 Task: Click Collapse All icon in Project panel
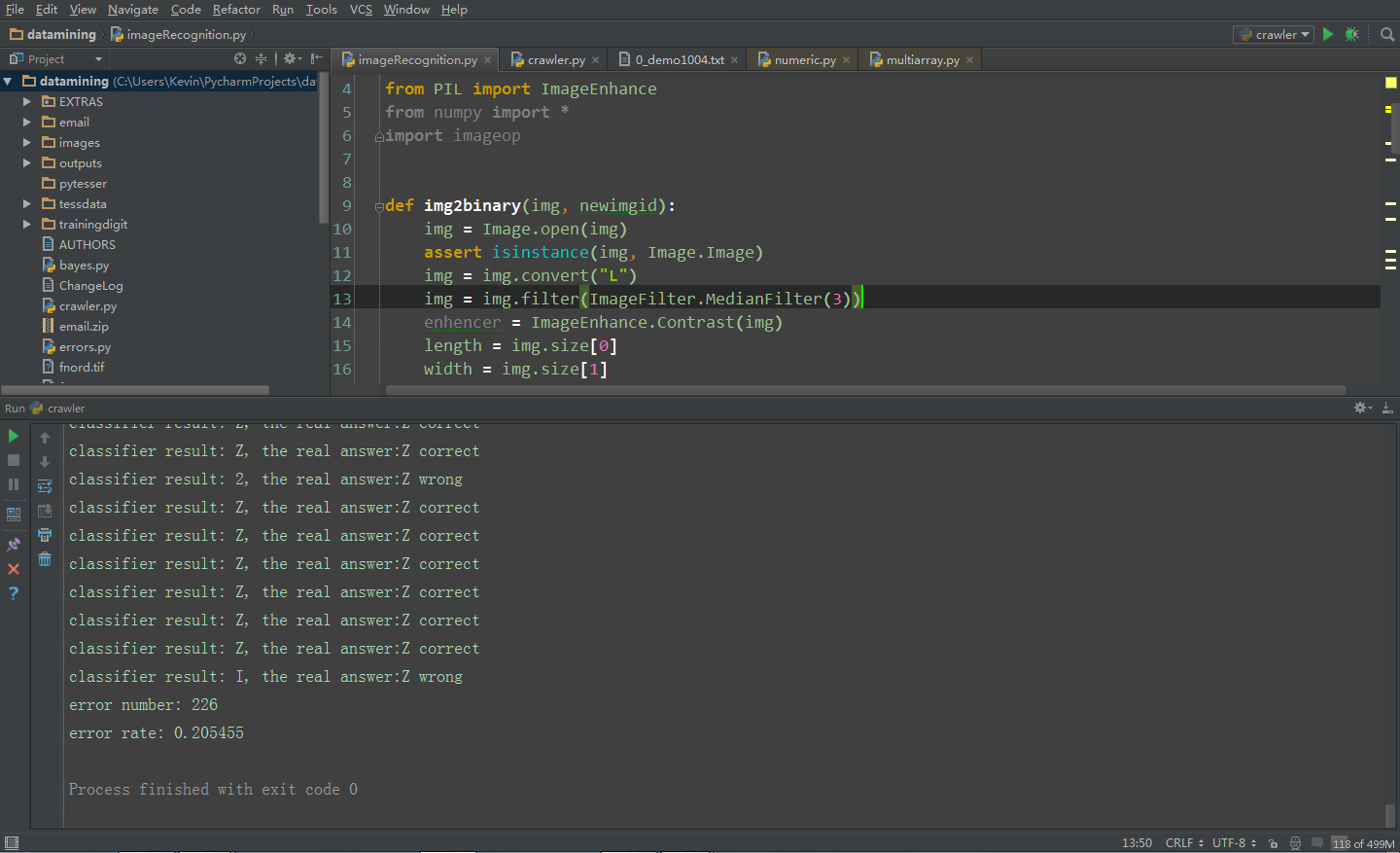pos(261,59)
